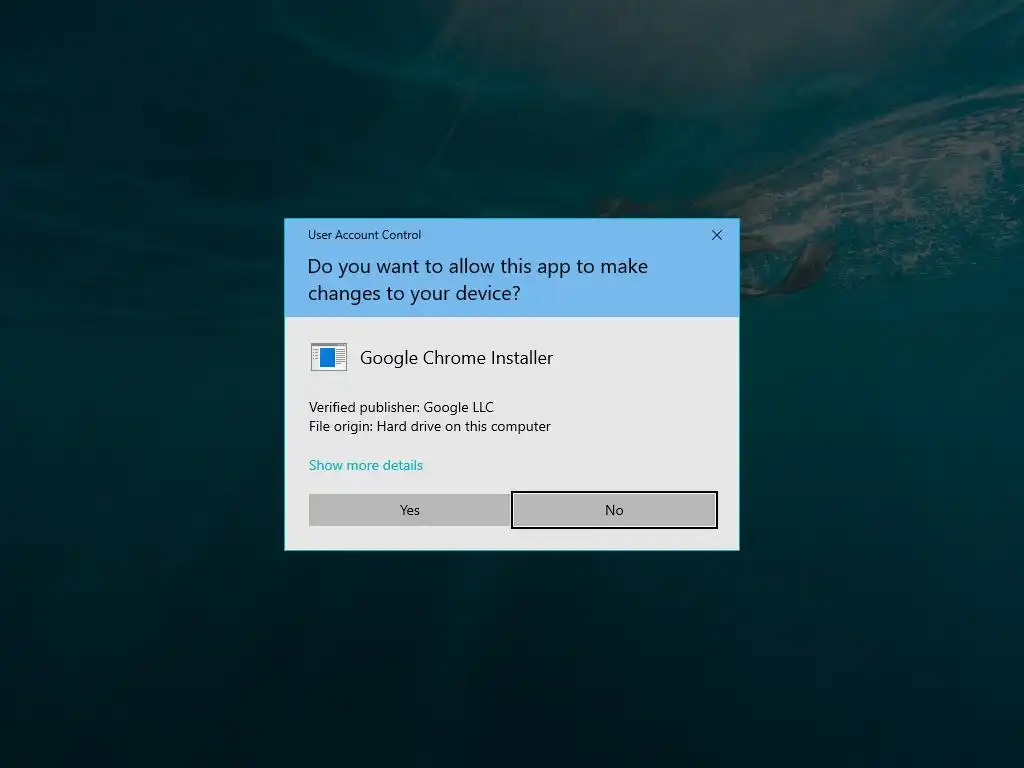This screenshot has height=768, width=1024.
Task: Open the Show more details link
Action: [366, 465]
